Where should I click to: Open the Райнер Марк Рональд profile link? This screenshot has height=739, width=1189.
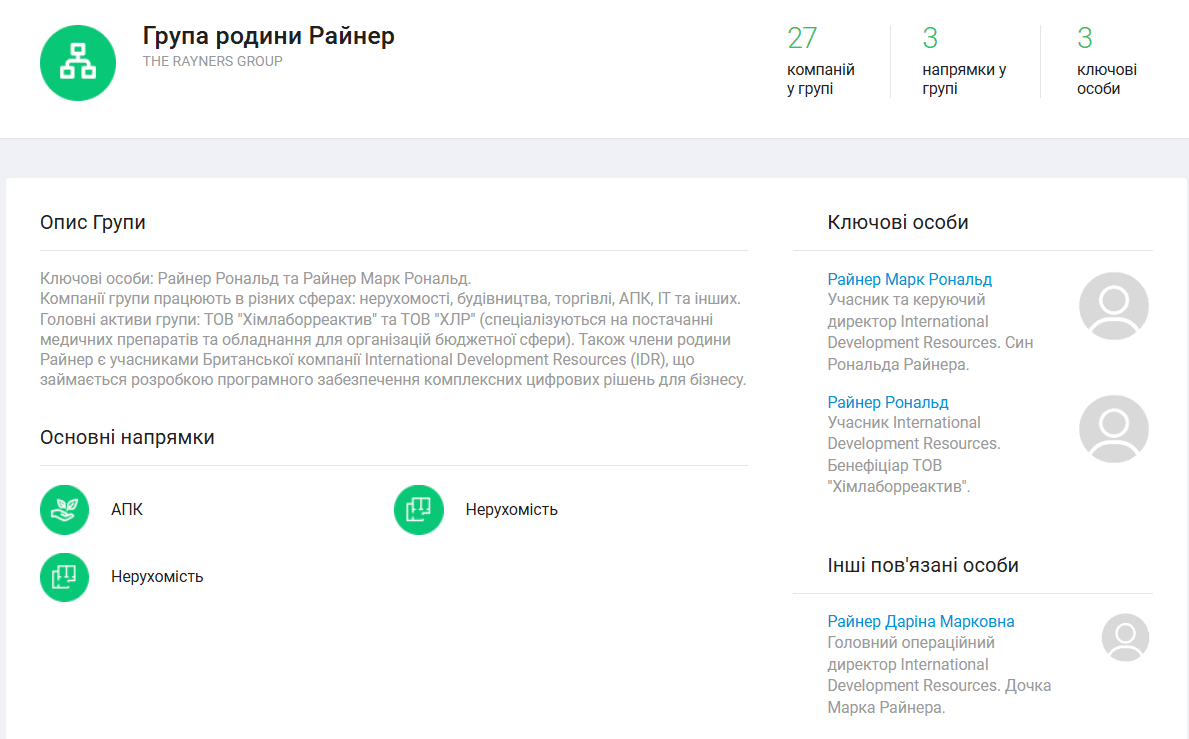coord(909,280)
